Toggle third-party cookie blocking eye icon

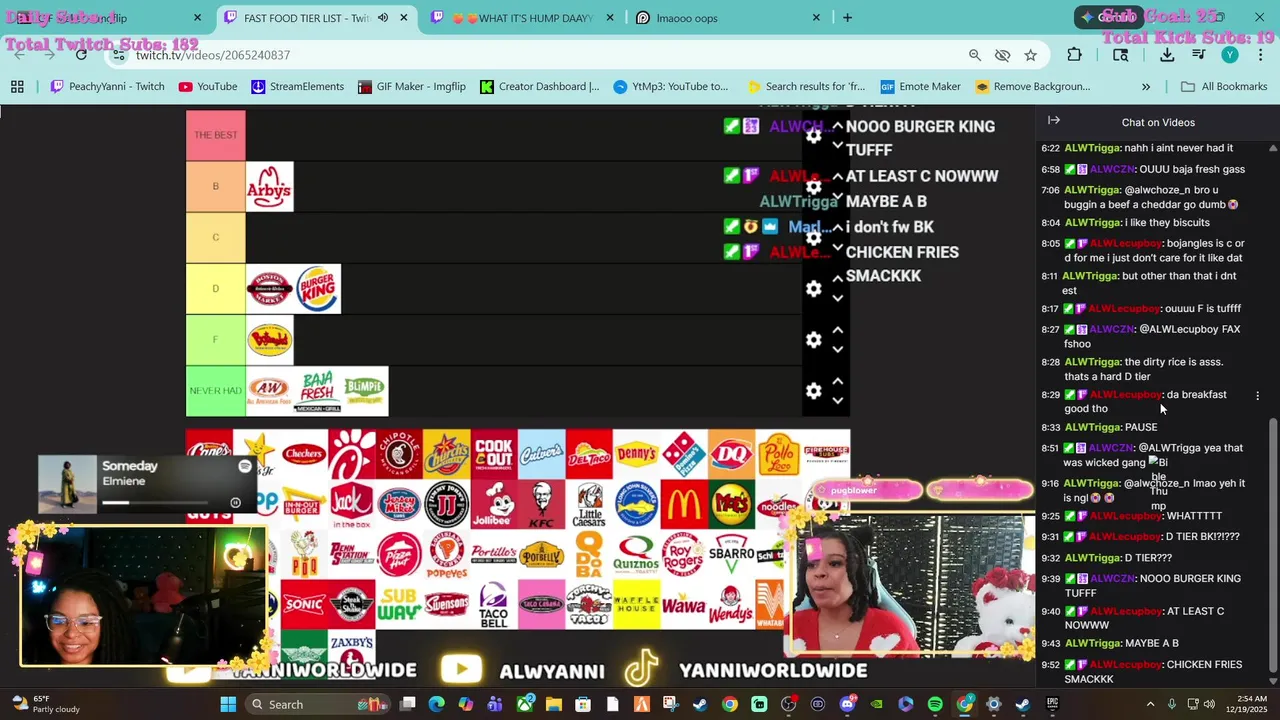(1002, 55)
